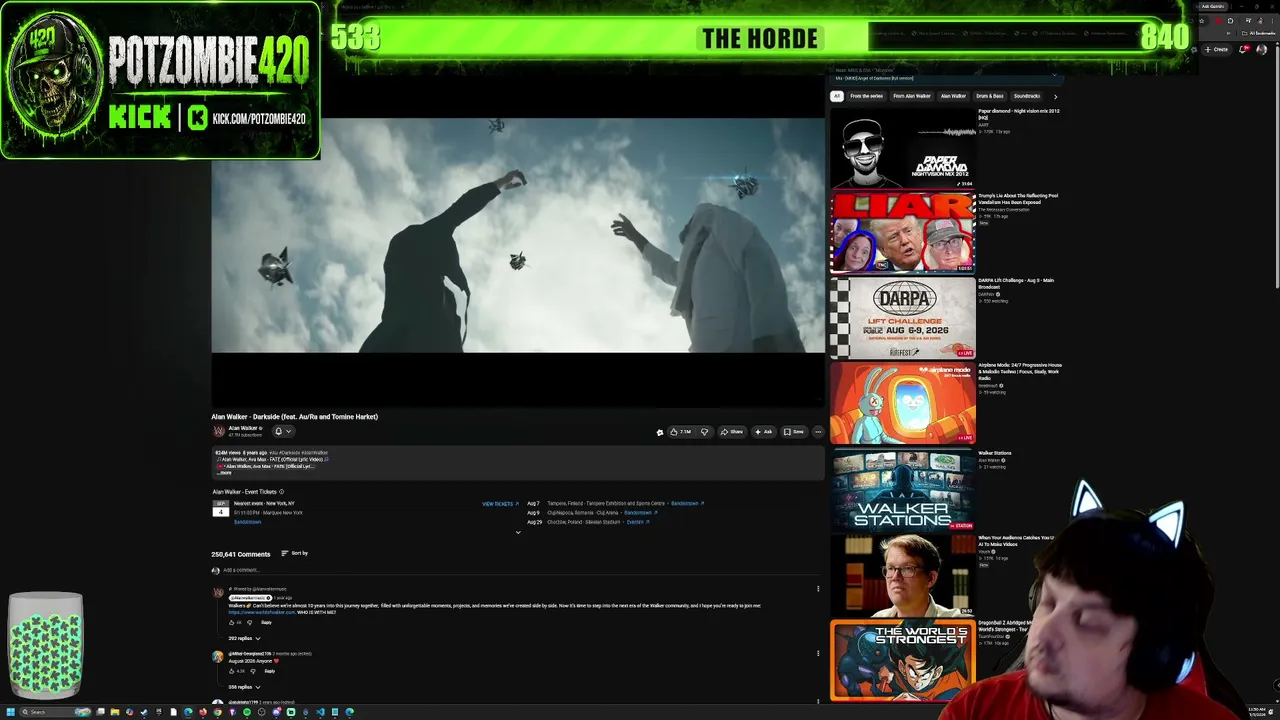Image resolution: width=1280 pixels, height=720 pixels.
Task: Click the Eventim link for Chorzów event
Action: (637, 522)
